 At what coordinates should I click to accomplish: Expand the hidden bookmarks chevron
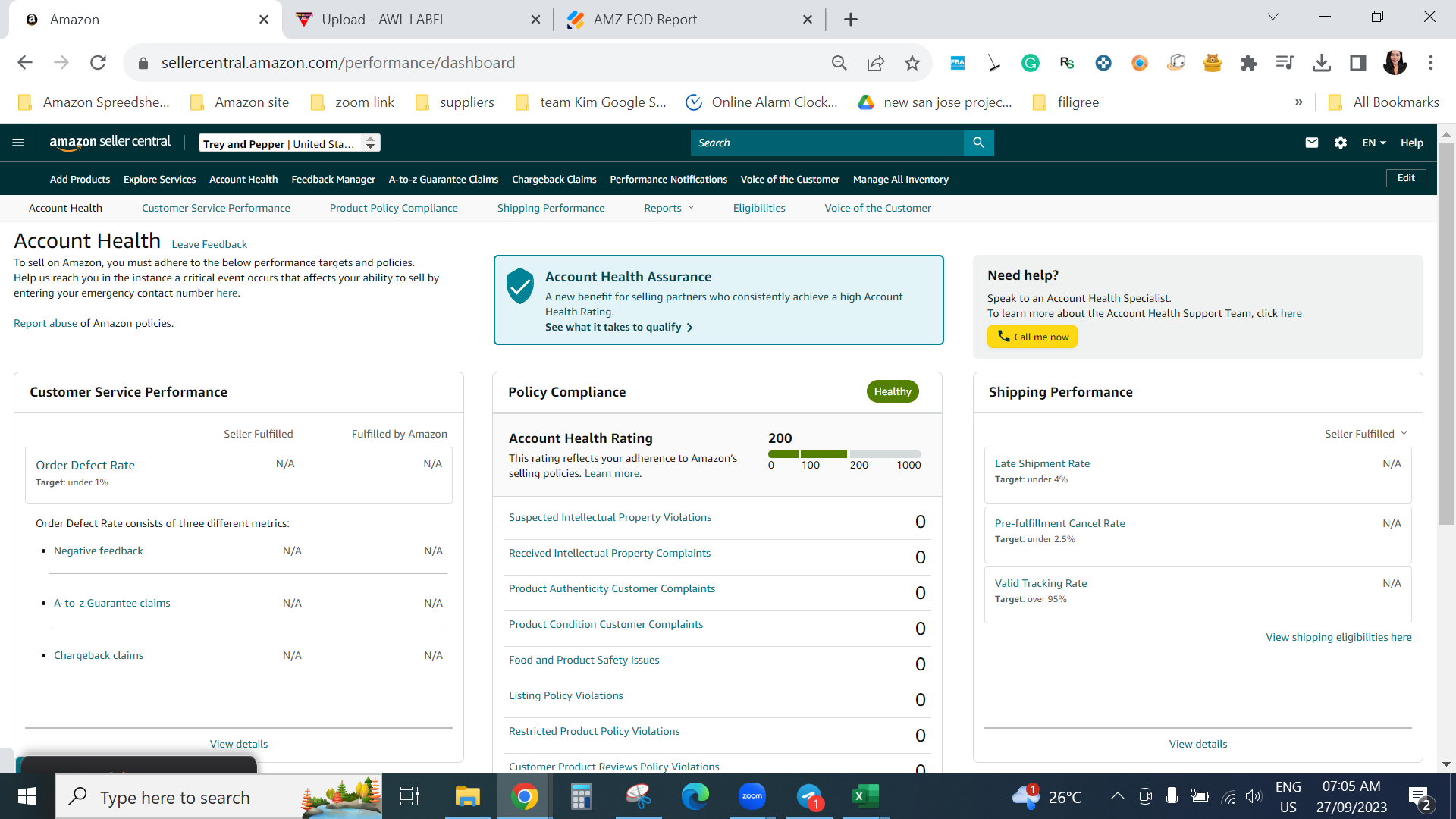1299,102
